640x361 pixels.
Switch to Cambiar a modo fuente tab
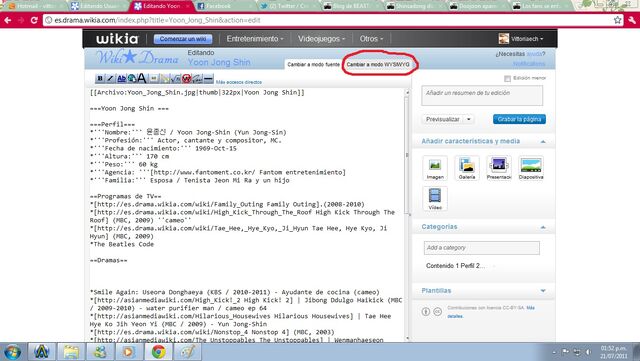[x=313, y=65]
